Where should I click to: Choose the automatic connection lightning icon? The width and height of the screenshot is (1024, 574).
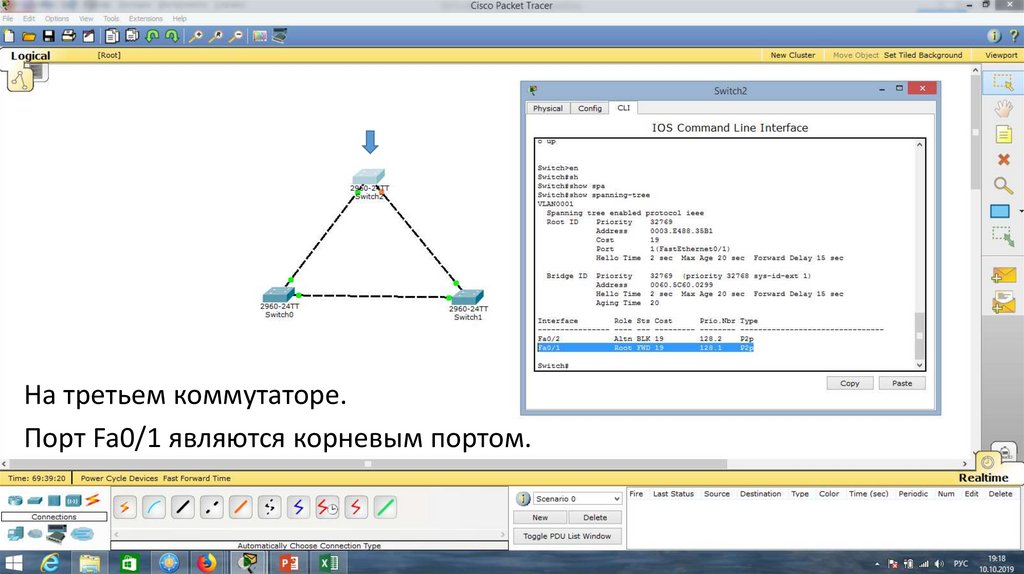point(124,507)
